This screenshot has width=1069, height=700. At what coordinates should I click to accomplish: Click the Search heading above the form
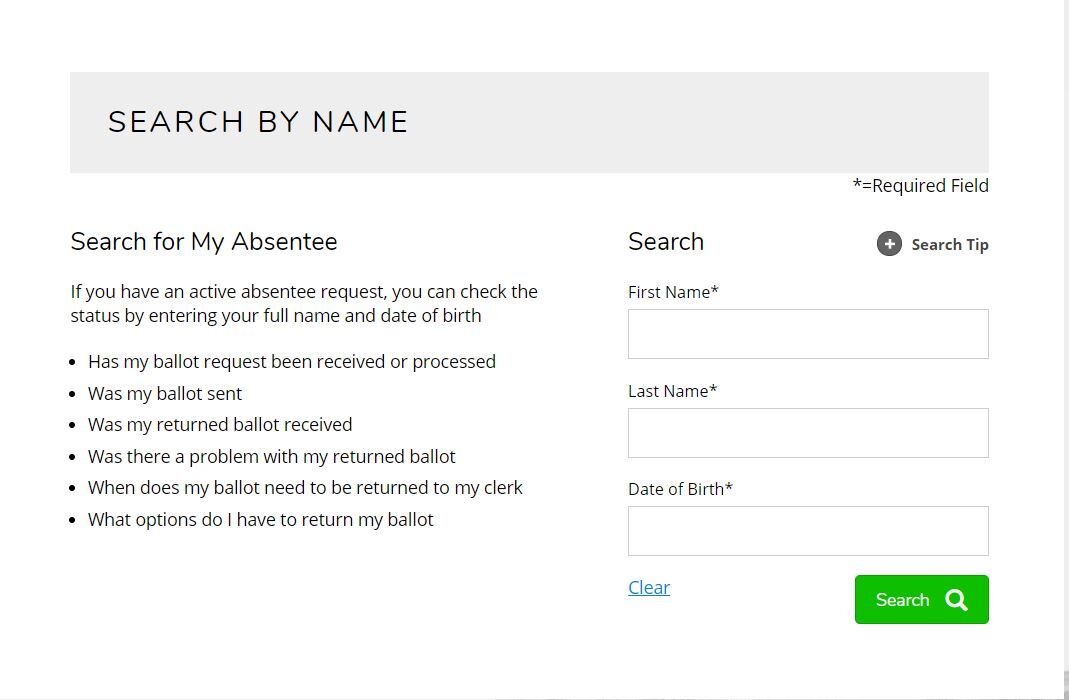click(665, 241)
